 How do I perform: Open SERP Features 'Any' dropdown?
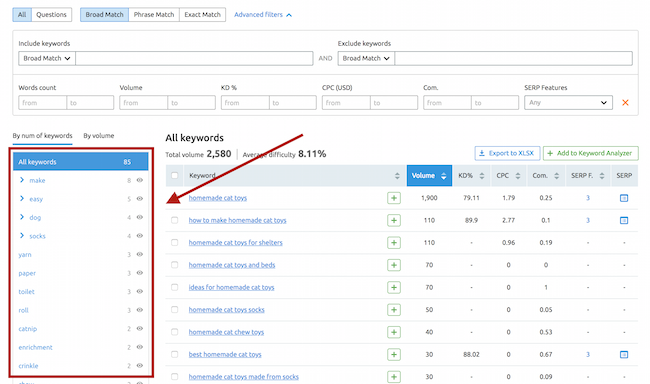tap(568, 102)
